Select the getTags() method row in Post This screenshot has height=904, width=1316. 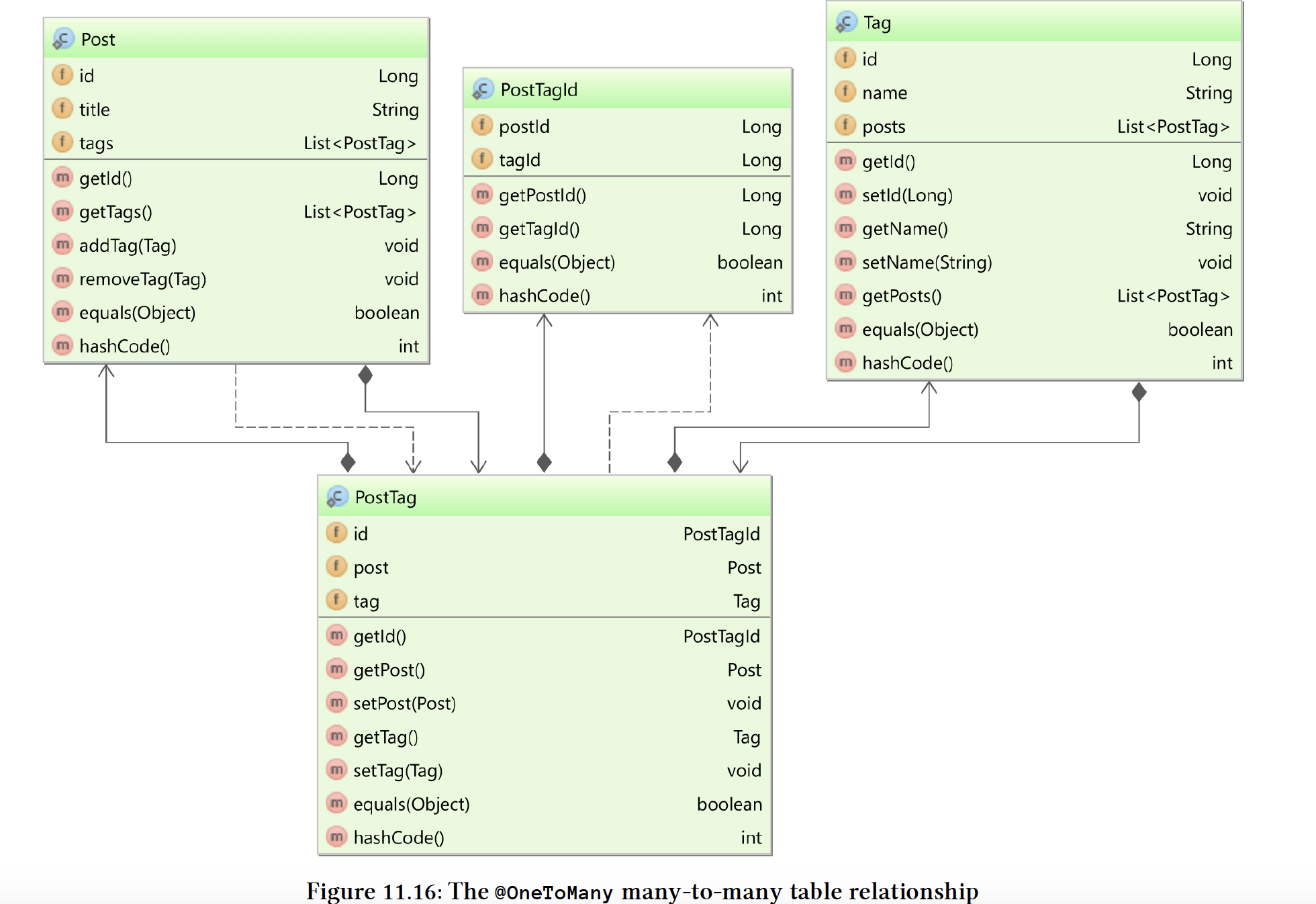pyautogui.click(x=115, y=212)
